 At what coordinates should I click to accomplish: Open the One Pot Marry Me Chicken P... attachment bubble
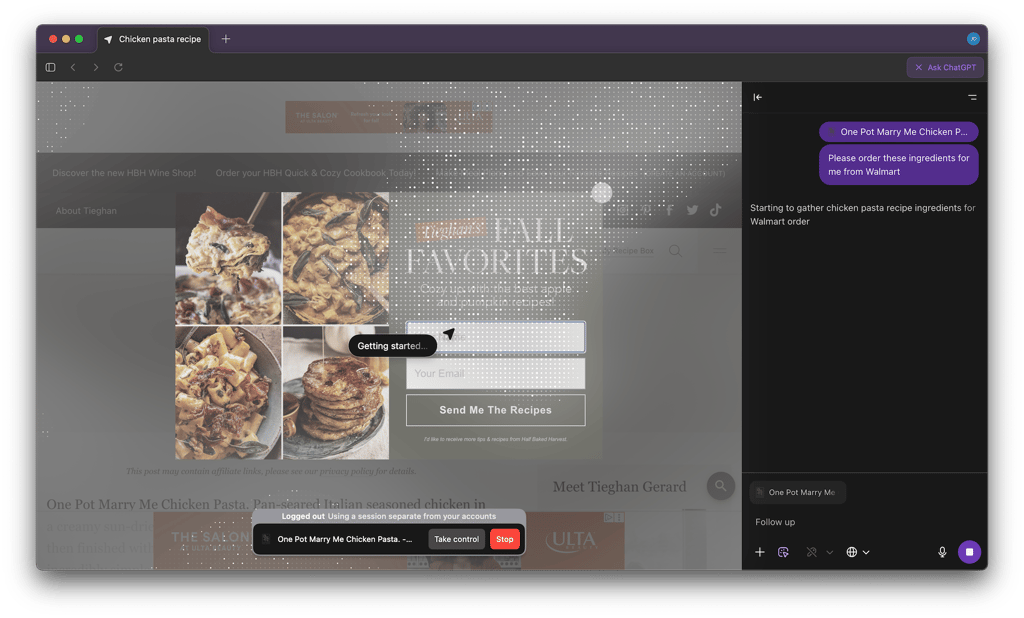tap(898, 132)
